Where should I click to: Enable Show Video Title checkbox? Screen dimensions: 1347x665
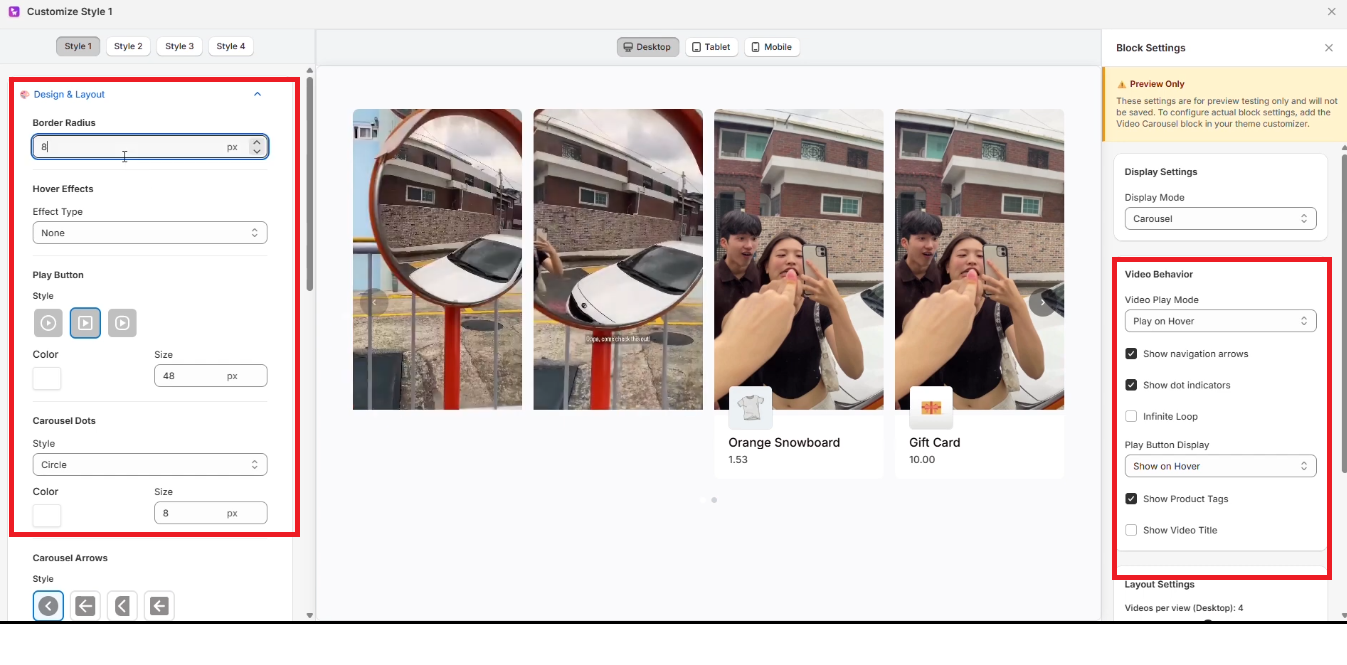coord(1131,530)
